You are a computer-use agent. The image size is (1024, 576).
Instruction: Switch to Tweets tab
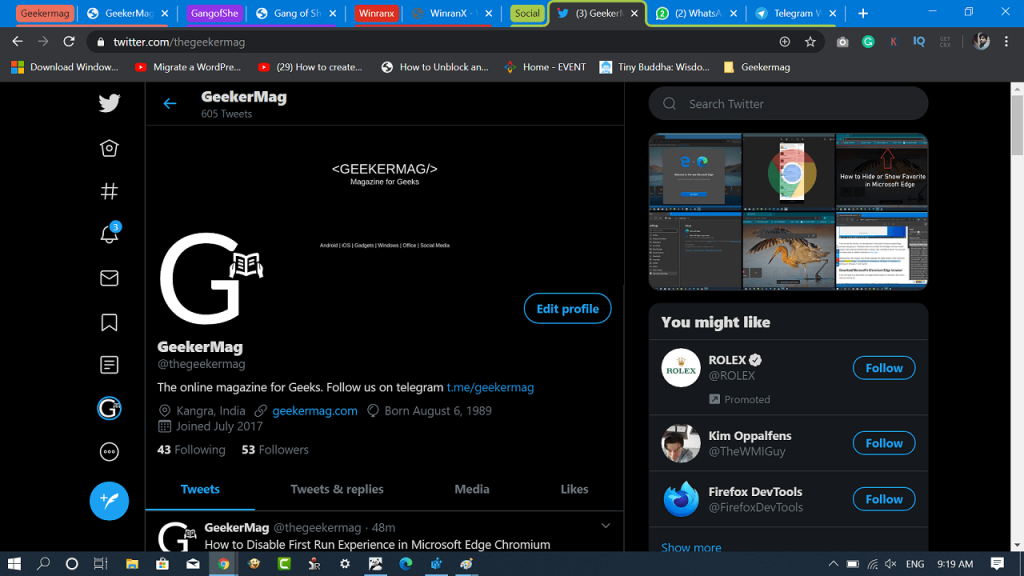click(200, 489)
